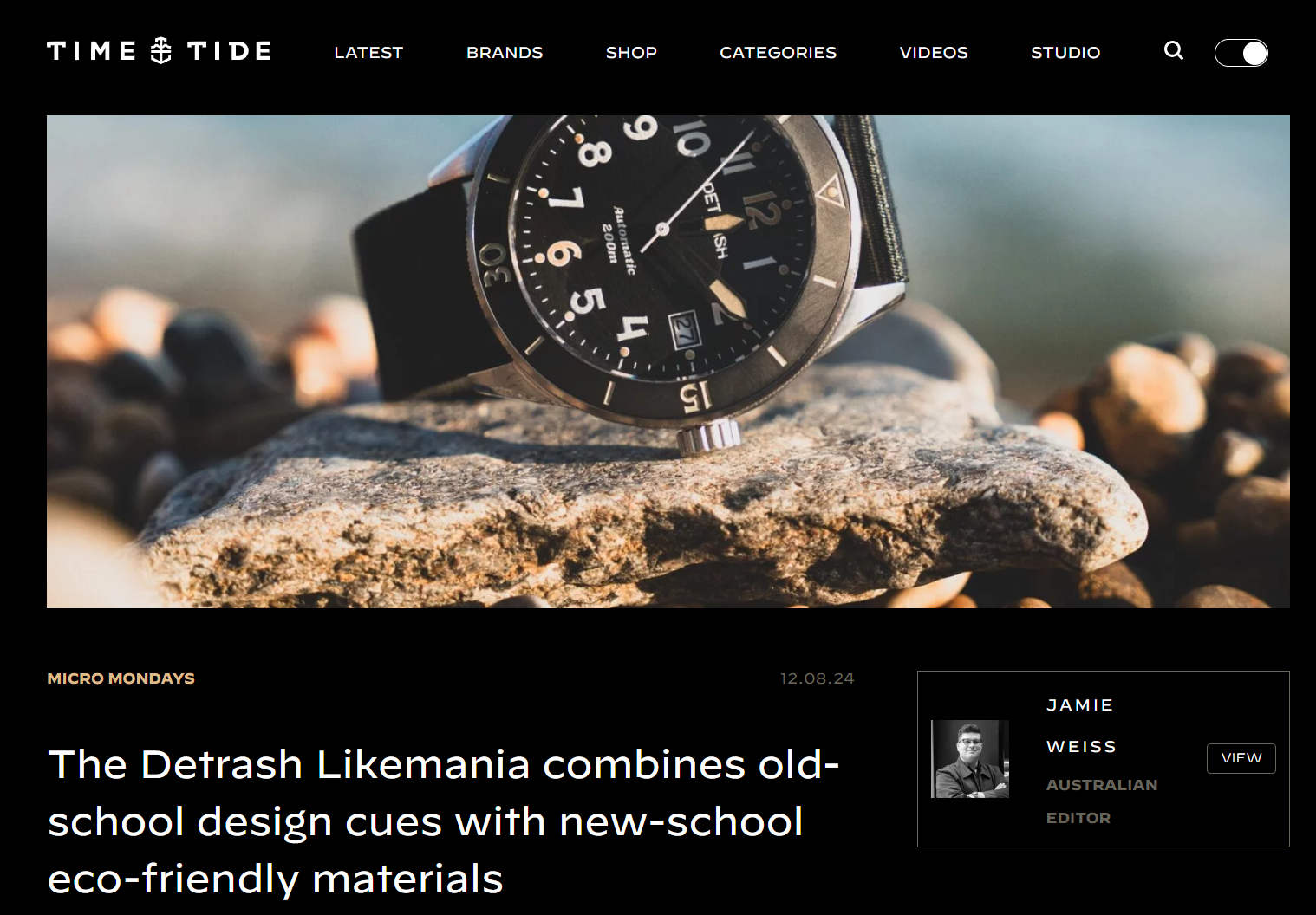Open the Micro Mondays category link

click(121, 678)
